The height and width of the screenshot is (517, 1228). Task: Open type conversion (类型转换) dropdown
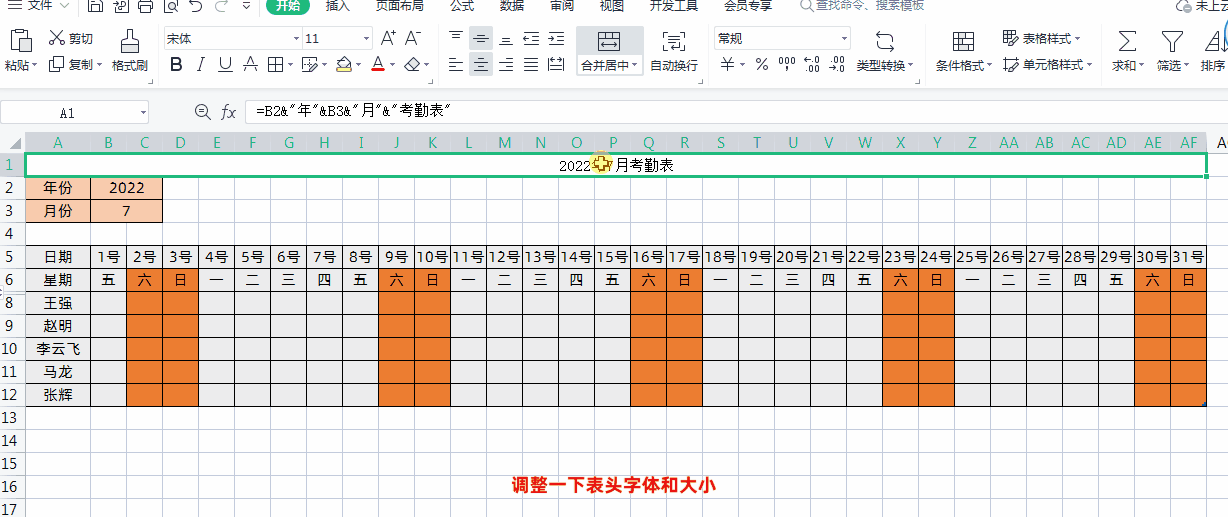coord(885,51)
